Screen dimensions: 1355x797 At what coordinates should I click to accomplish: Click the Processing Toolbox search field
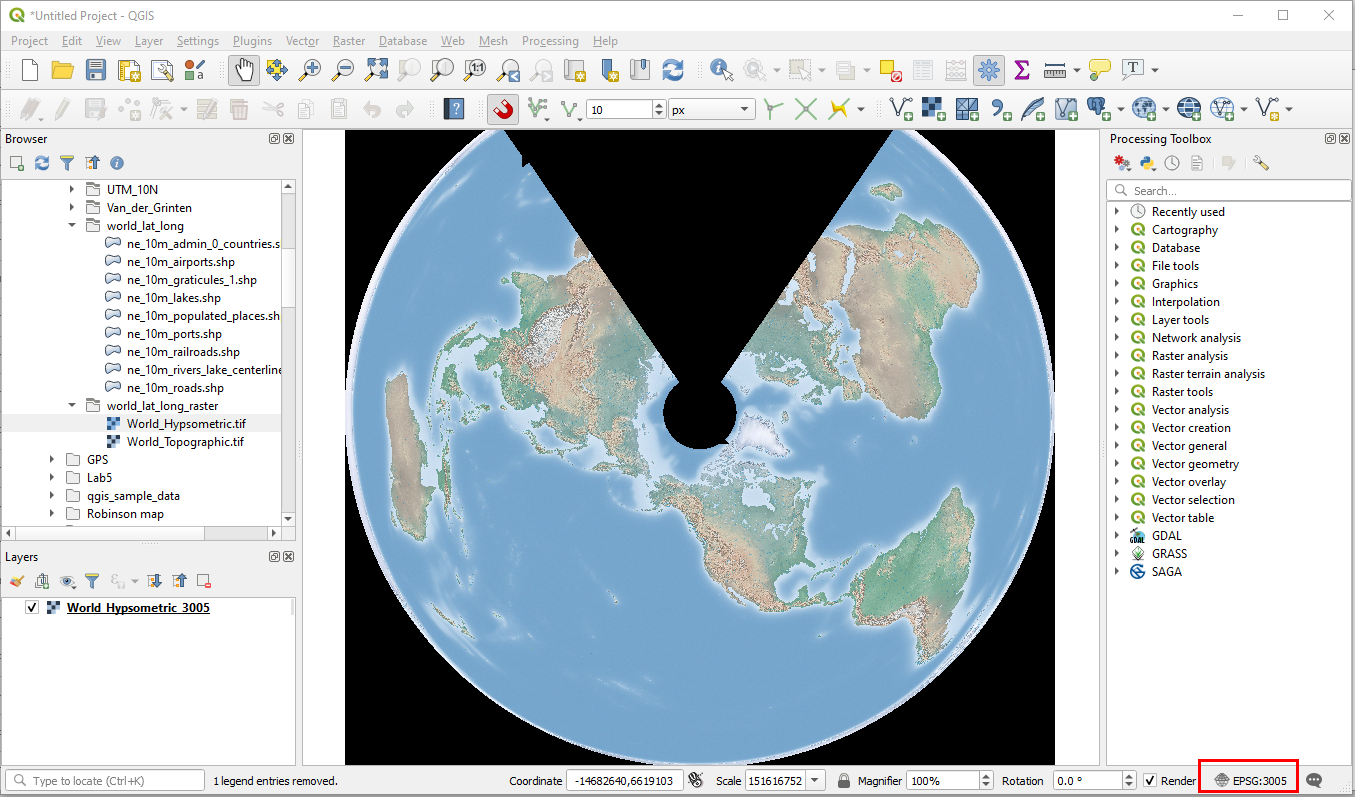click(x=1228, y=190)
